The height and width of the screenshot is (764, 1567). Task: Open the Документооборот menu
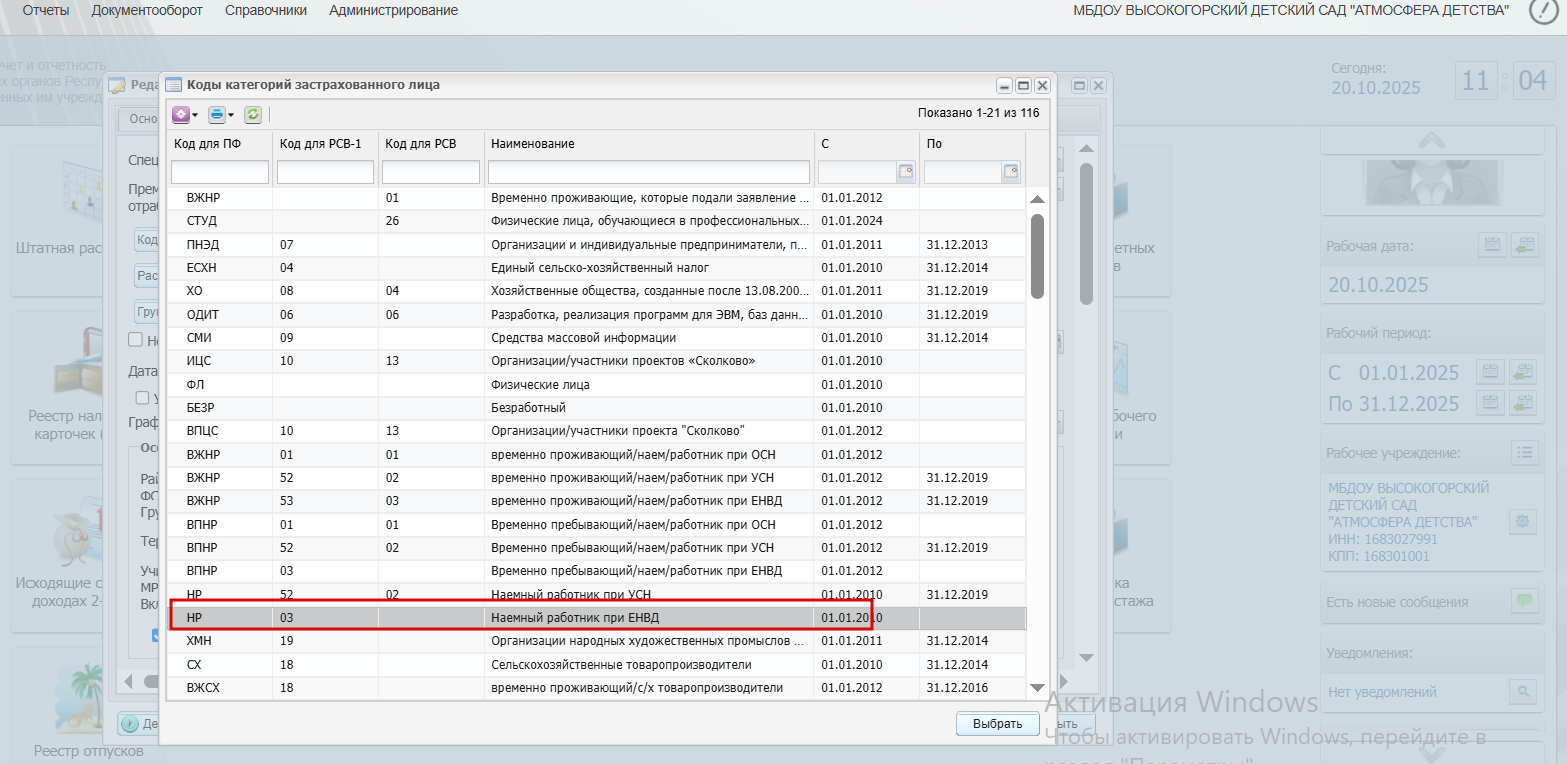click(x=147, y=10)
